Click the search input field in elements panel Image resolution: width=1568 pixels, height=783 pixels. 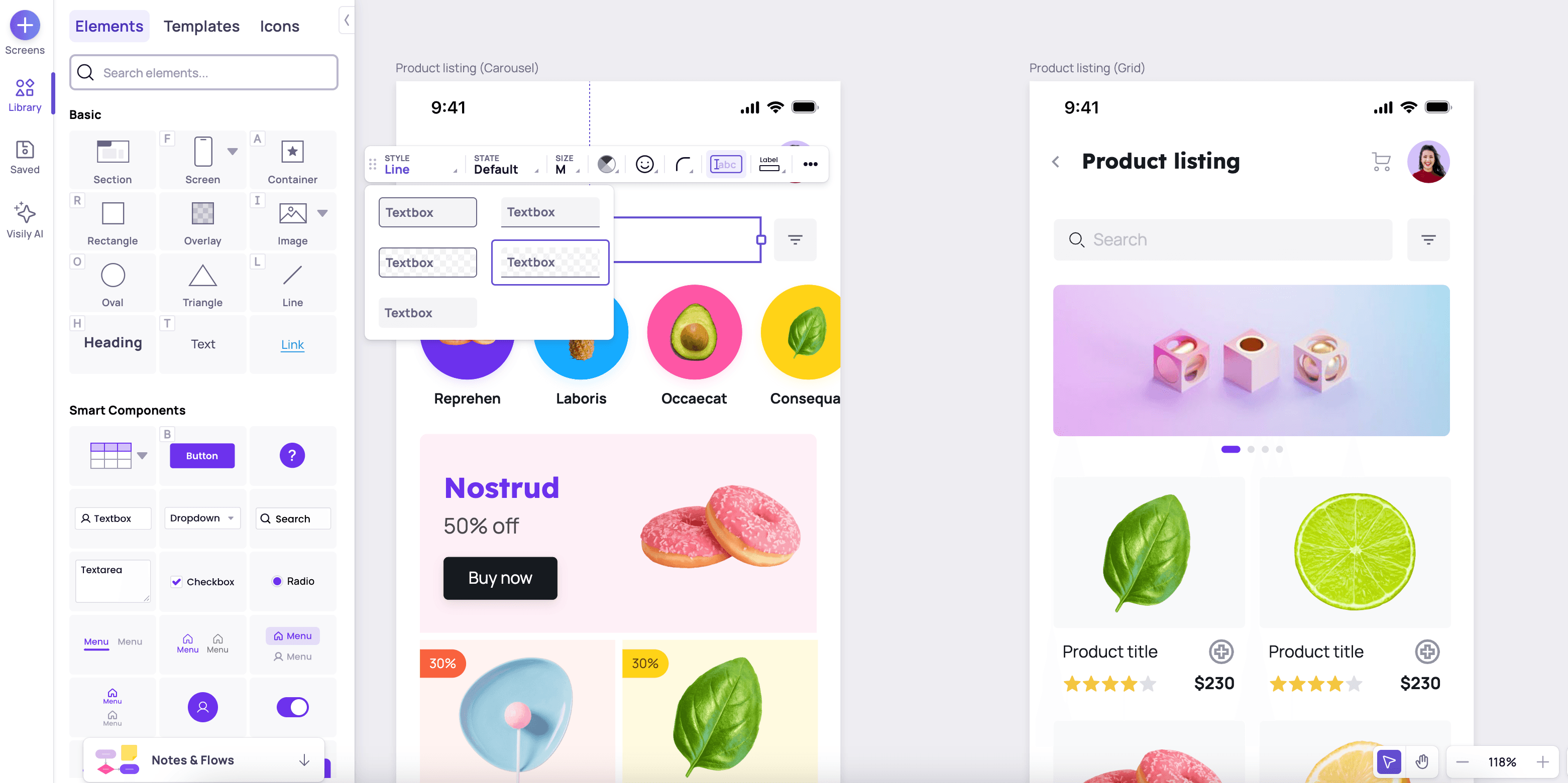pyautogui.click(x=203, y=72)
